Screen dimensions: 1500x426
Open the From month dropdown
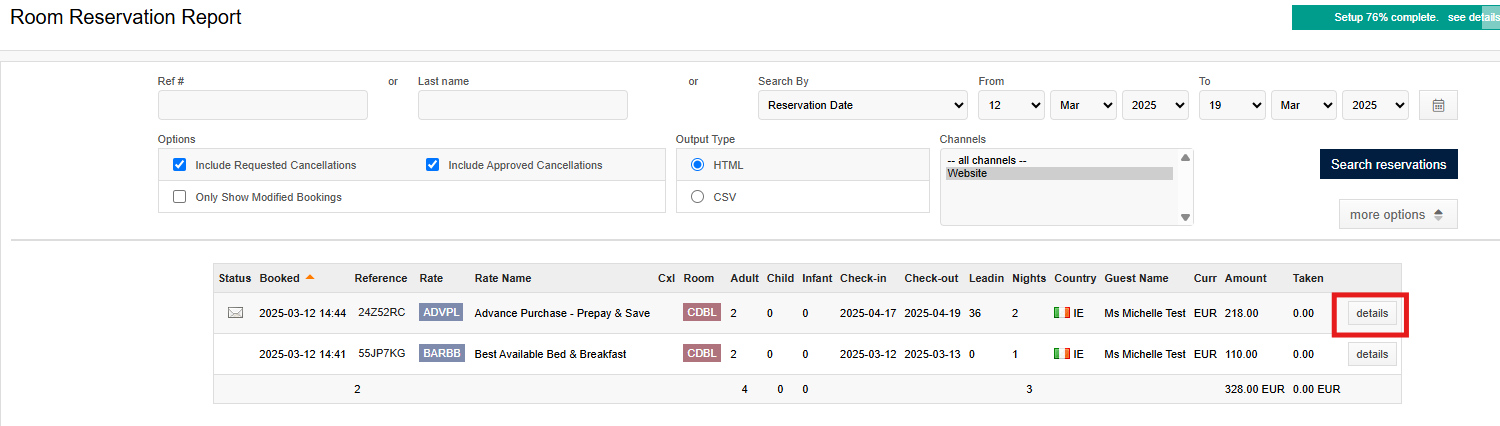coord(1083,105)
